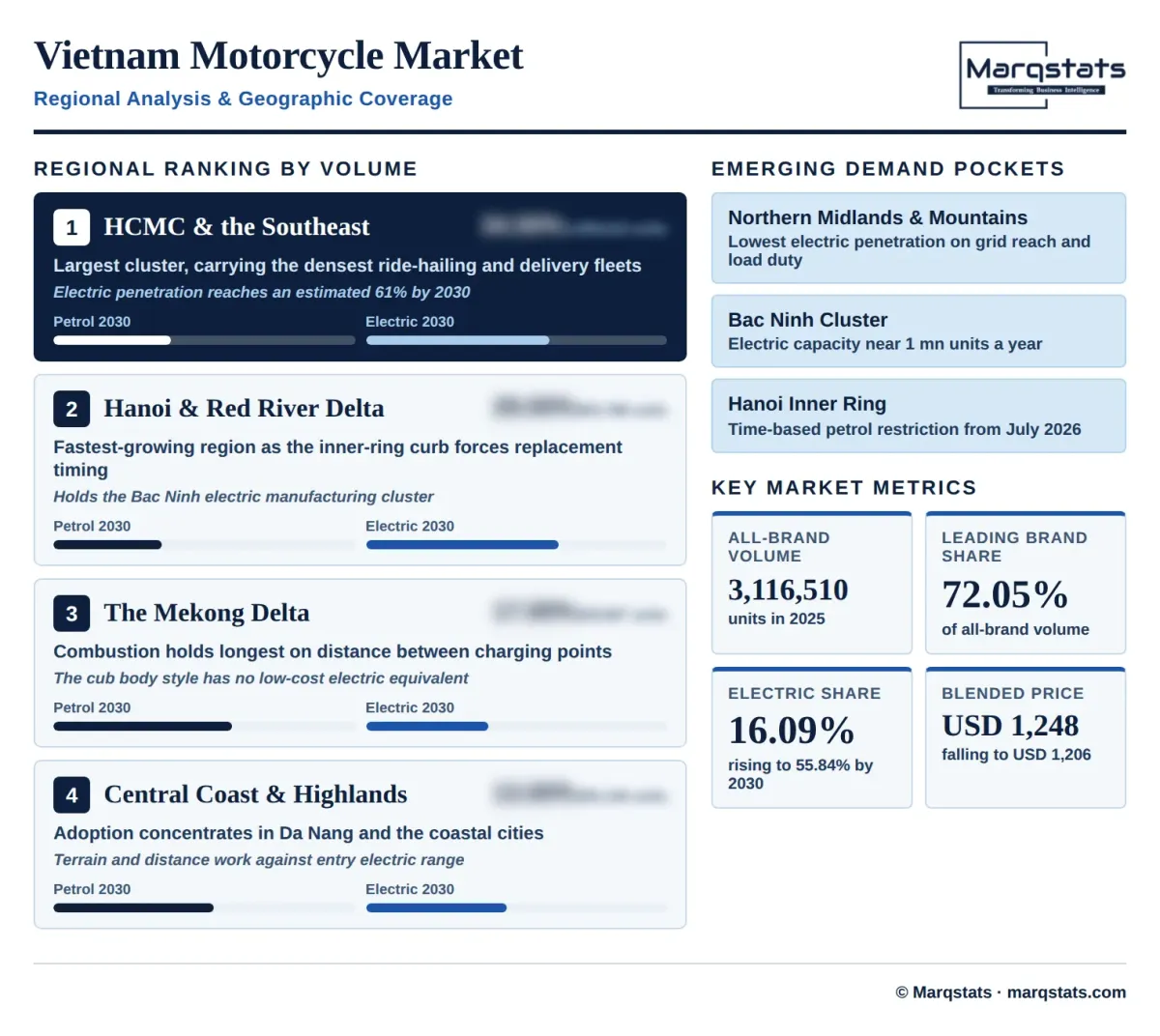Click 'Time-based petrol restriction from July 2026'
Image resolution: width=1160 pixels, height=1036 pixels.
click(x=905, y=429)
